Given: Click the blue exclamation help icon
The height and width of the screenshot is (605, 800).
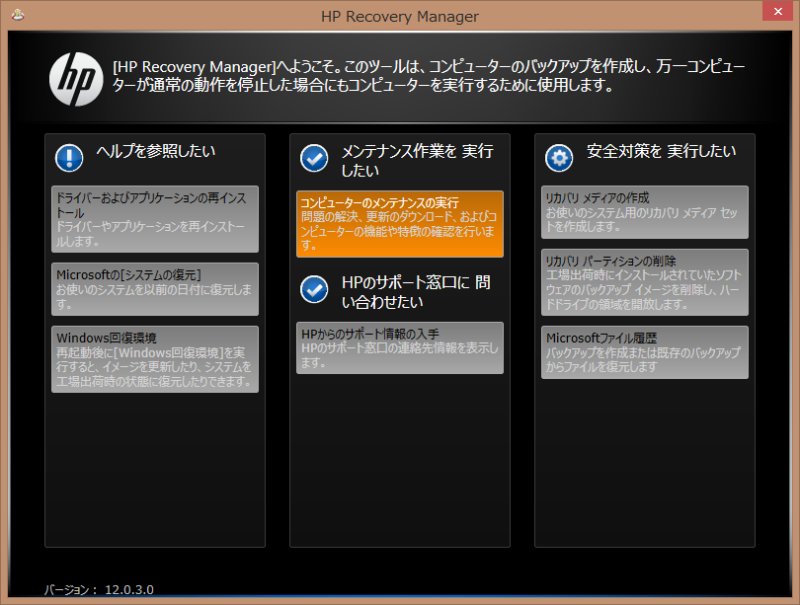Looking at the screenshot, I should (69, 158).
